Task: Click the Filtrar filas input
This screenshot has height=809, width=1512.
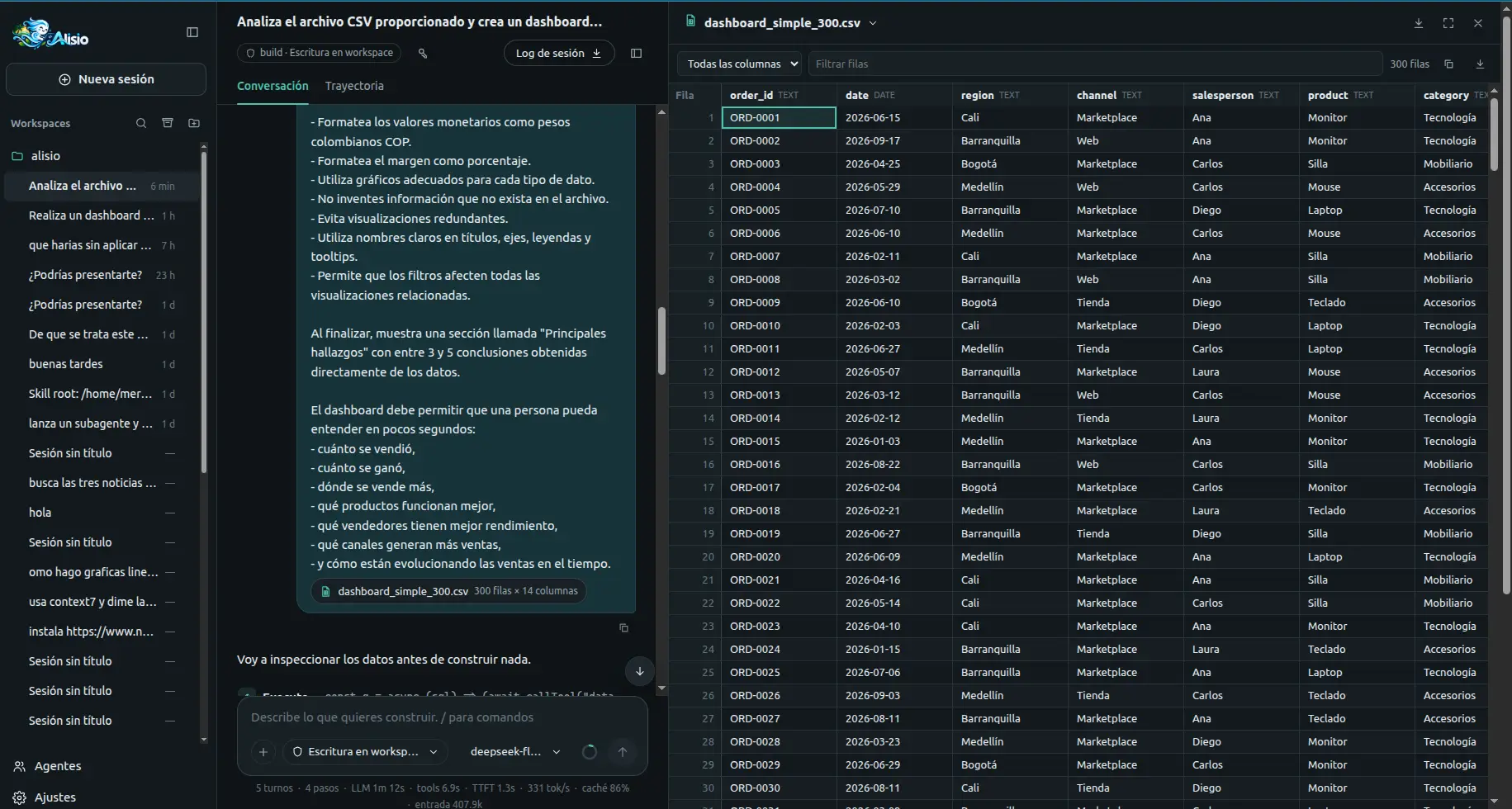Action: coord(1095,64)
